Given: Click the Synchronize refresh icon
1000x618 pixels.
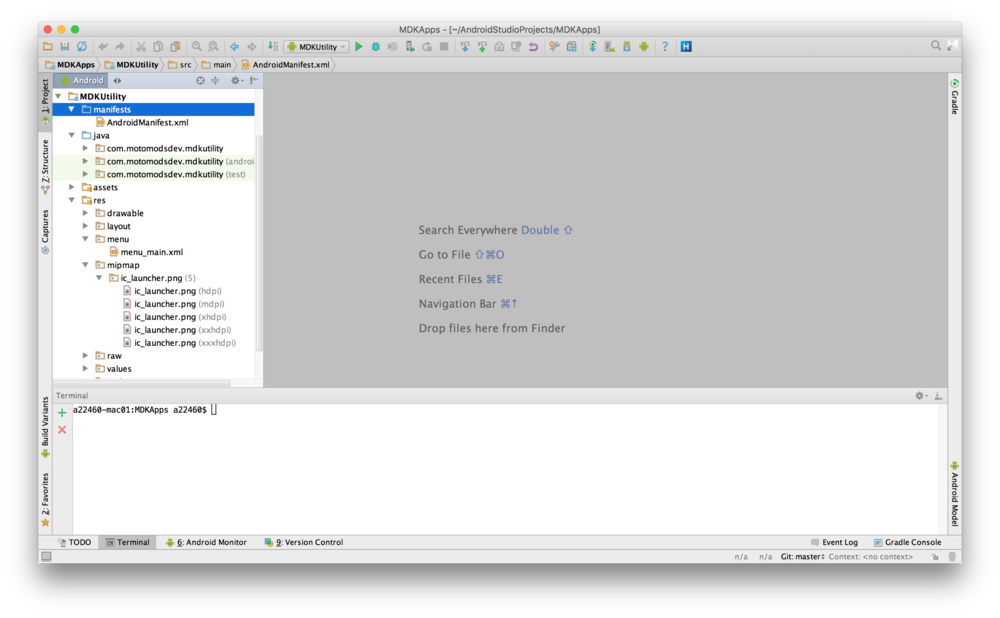Looking at the screenshot, I should (x=82, y=47).
